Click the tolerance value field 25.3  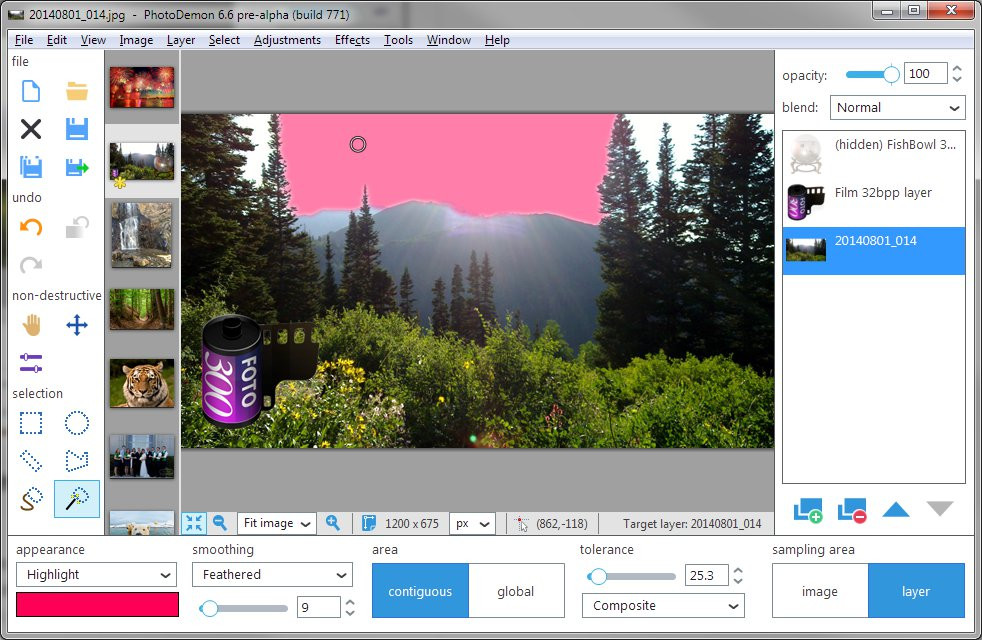706,575
